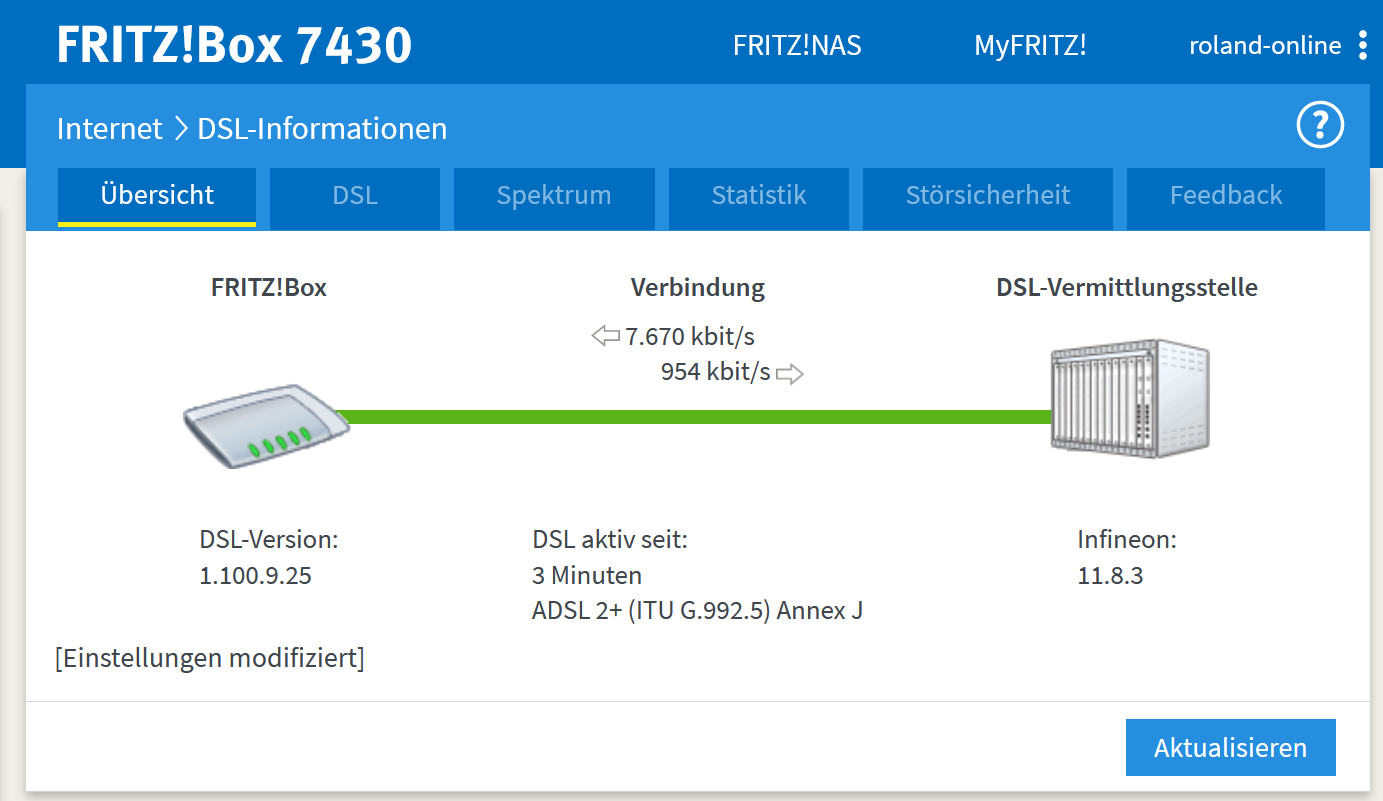Open the Feedback tab
Screen dimensions: 1383x801
coord(1226,196)
